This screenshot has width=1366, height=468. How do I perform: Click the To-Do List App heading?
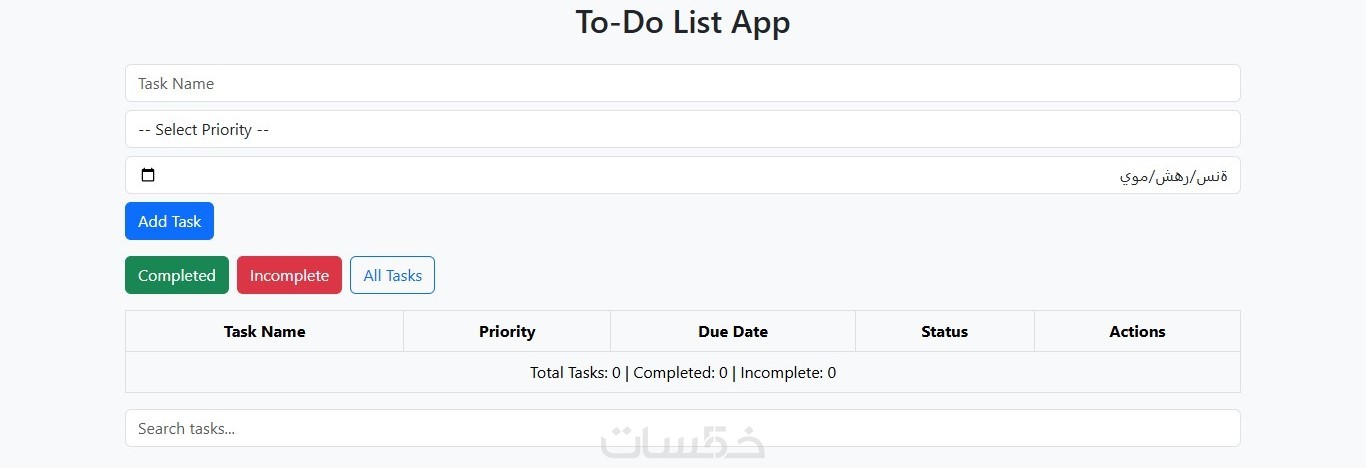[x=683, y=22]
